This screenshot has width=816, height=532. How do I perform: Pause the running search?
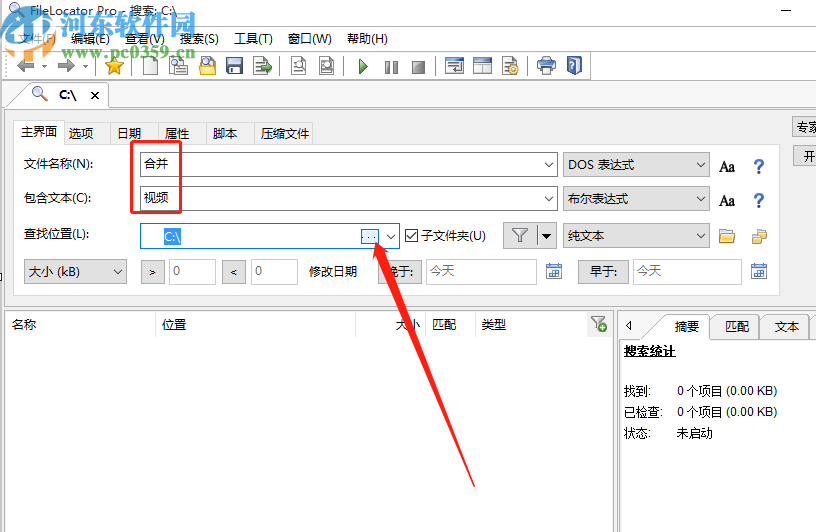[391, 67]
